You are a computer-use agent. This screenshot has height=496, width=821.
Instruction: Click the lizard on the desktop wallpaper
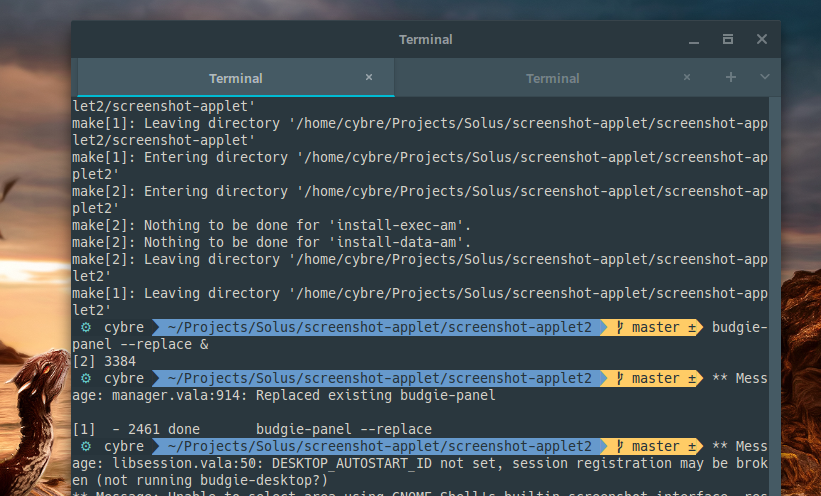point(39,414)
